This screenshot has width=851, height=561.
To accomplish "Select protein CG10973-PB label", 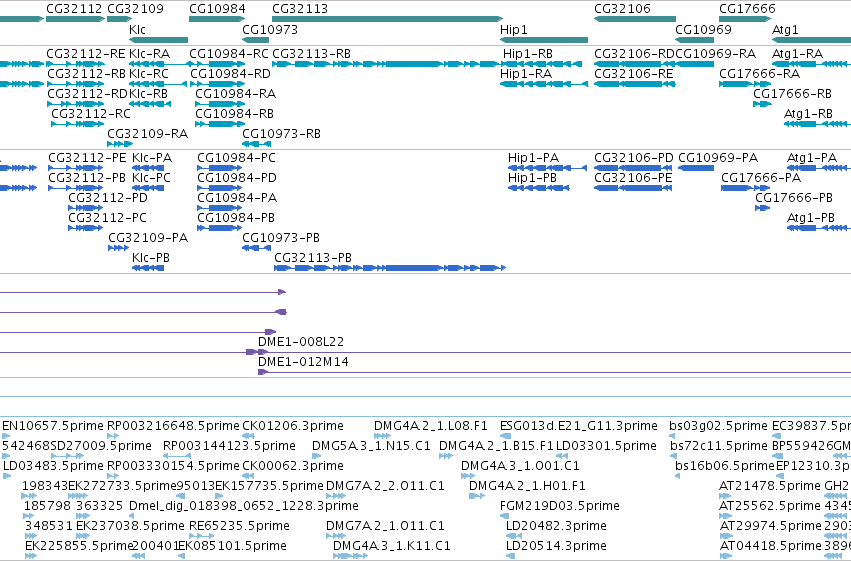I will coord(281,238).
